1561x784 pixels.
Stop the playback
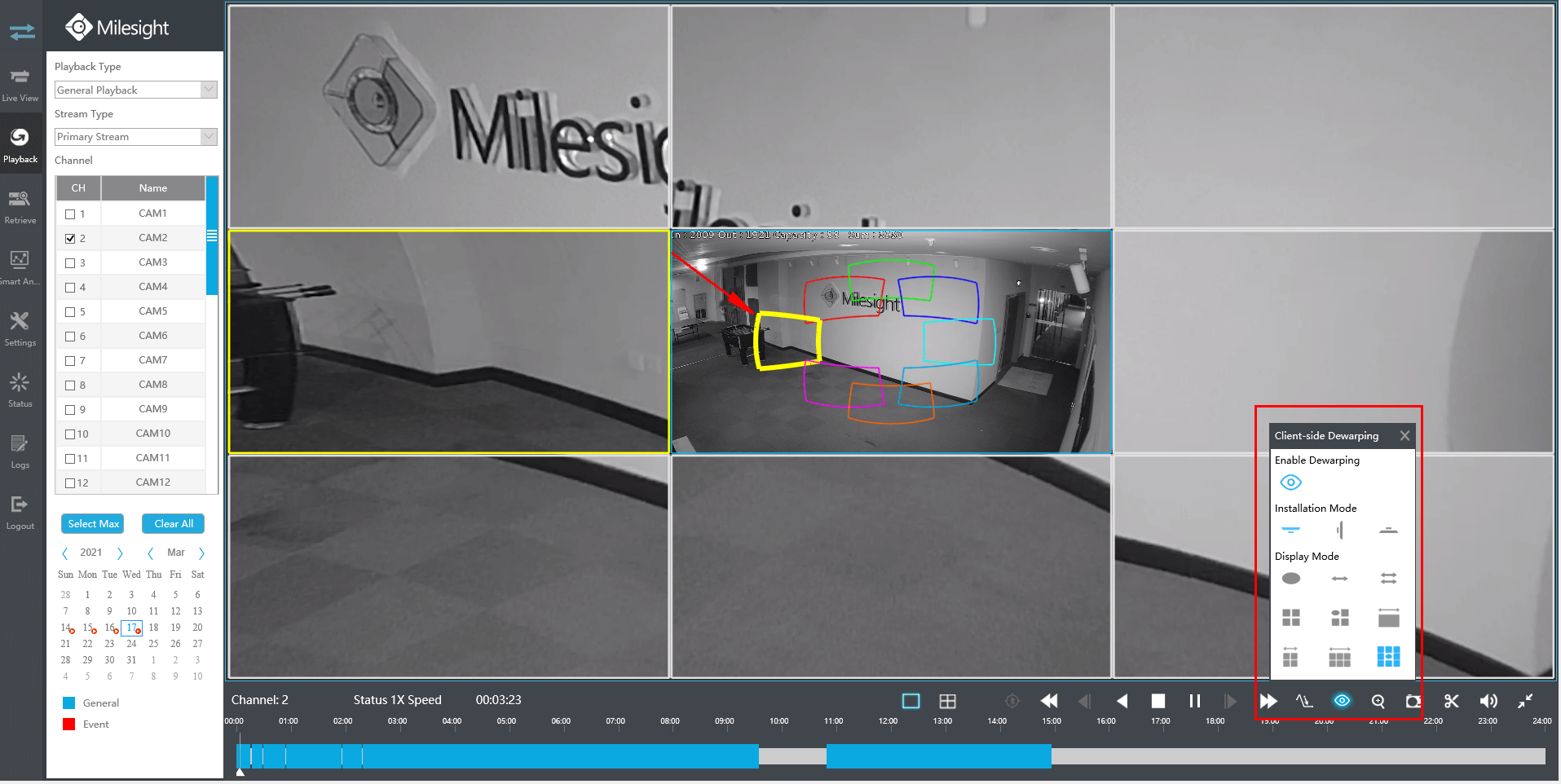(x=1158, y=701)
